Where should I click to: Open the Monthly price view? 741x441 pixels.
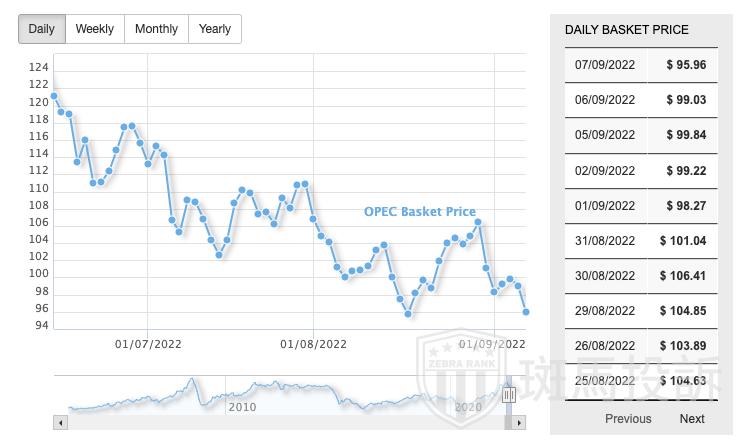156,29
